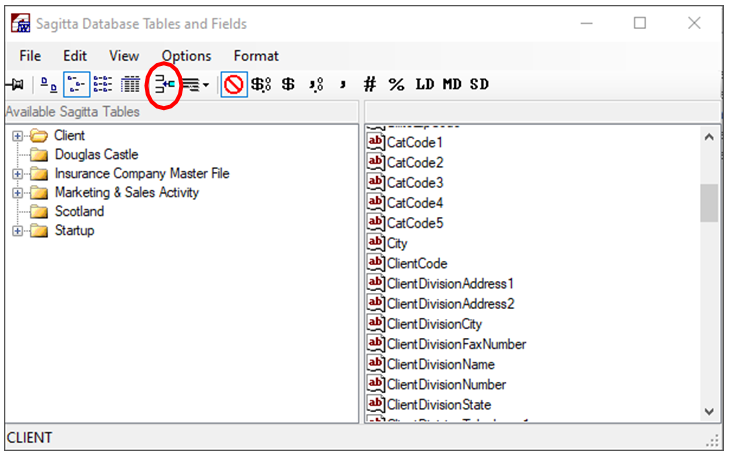The width and height of the screenshot is (729, 456).
Task: Click the fields list scroll up arrow
Action: [709, 137]
